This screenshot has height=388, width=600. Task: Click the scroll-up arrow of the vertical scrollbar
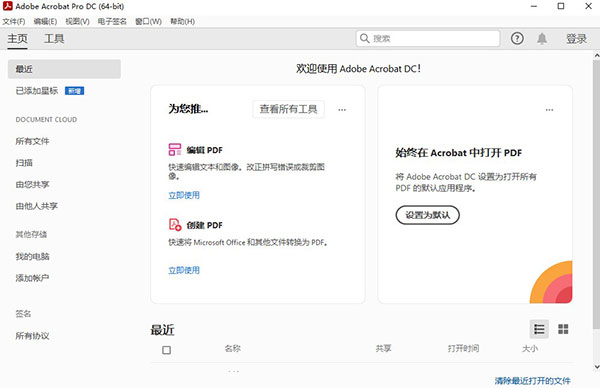tap(597, 56)
